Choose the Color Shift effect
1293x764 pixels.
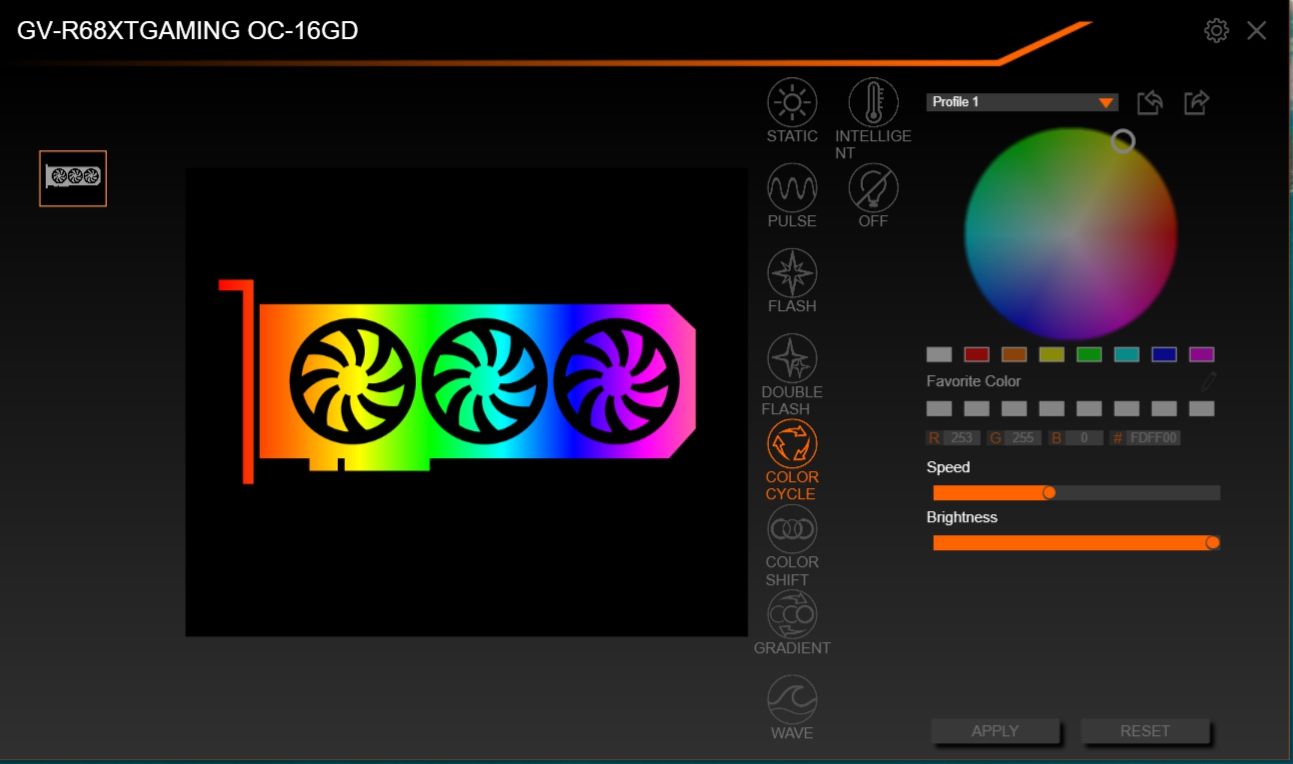point(792,529)
